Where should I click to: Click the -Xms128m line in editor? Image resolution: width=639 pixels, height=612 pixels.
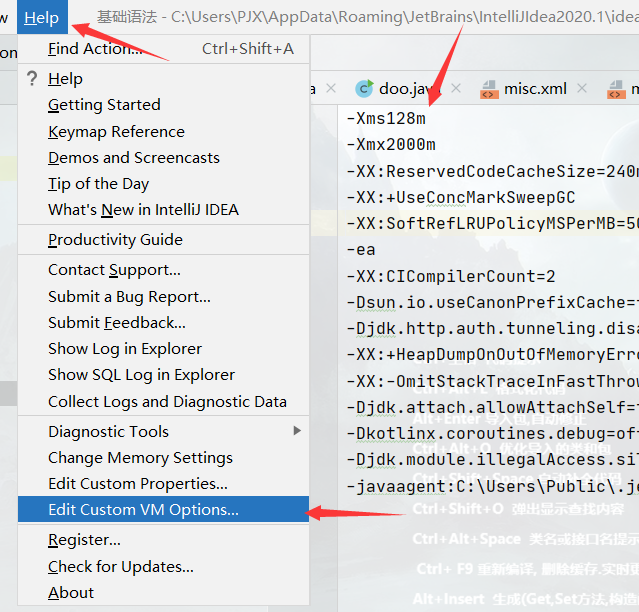(x=386, y=119)
